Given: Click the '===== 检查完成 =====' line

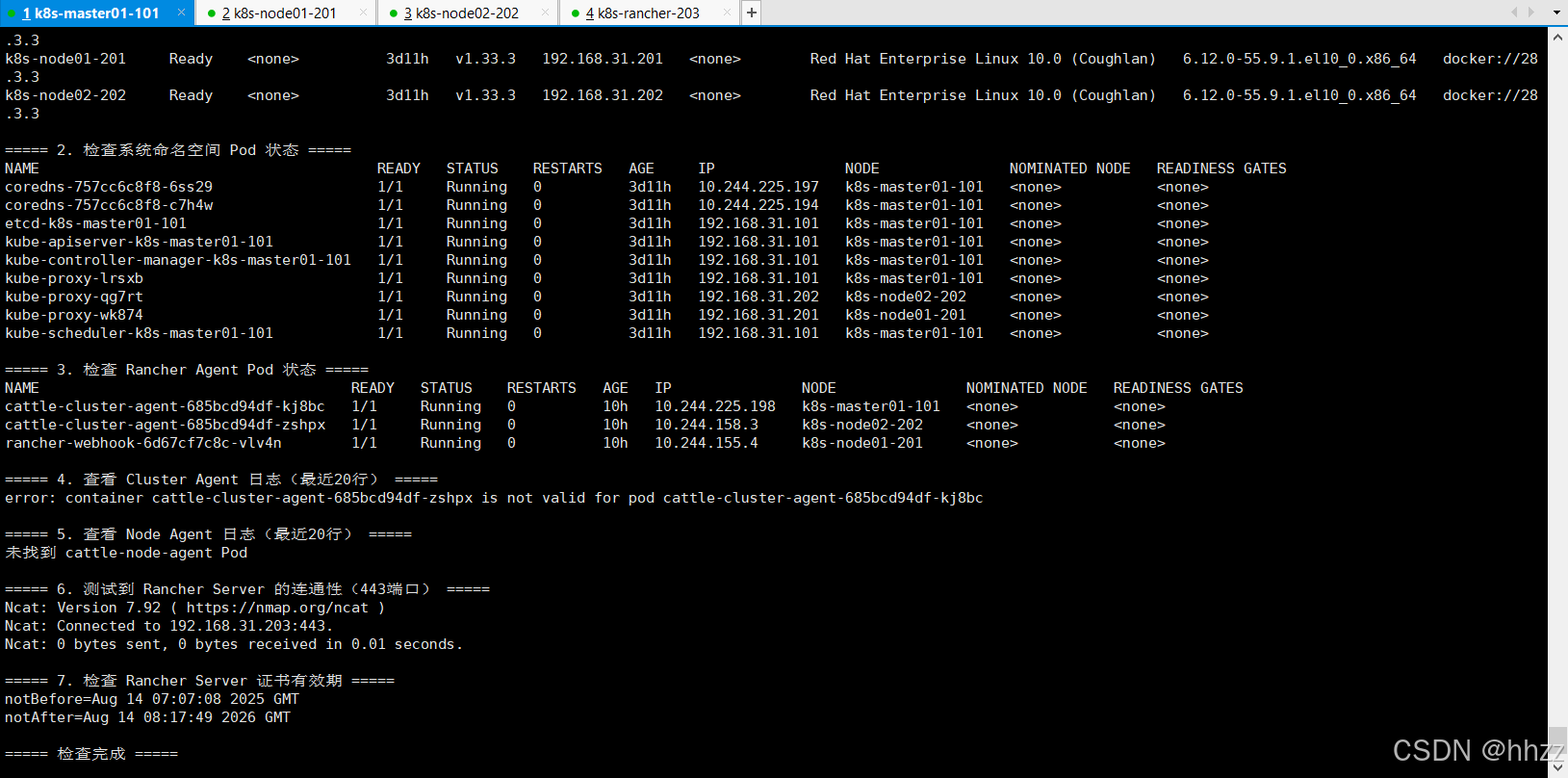Looking at the screenshot, I should coord(91,754).
